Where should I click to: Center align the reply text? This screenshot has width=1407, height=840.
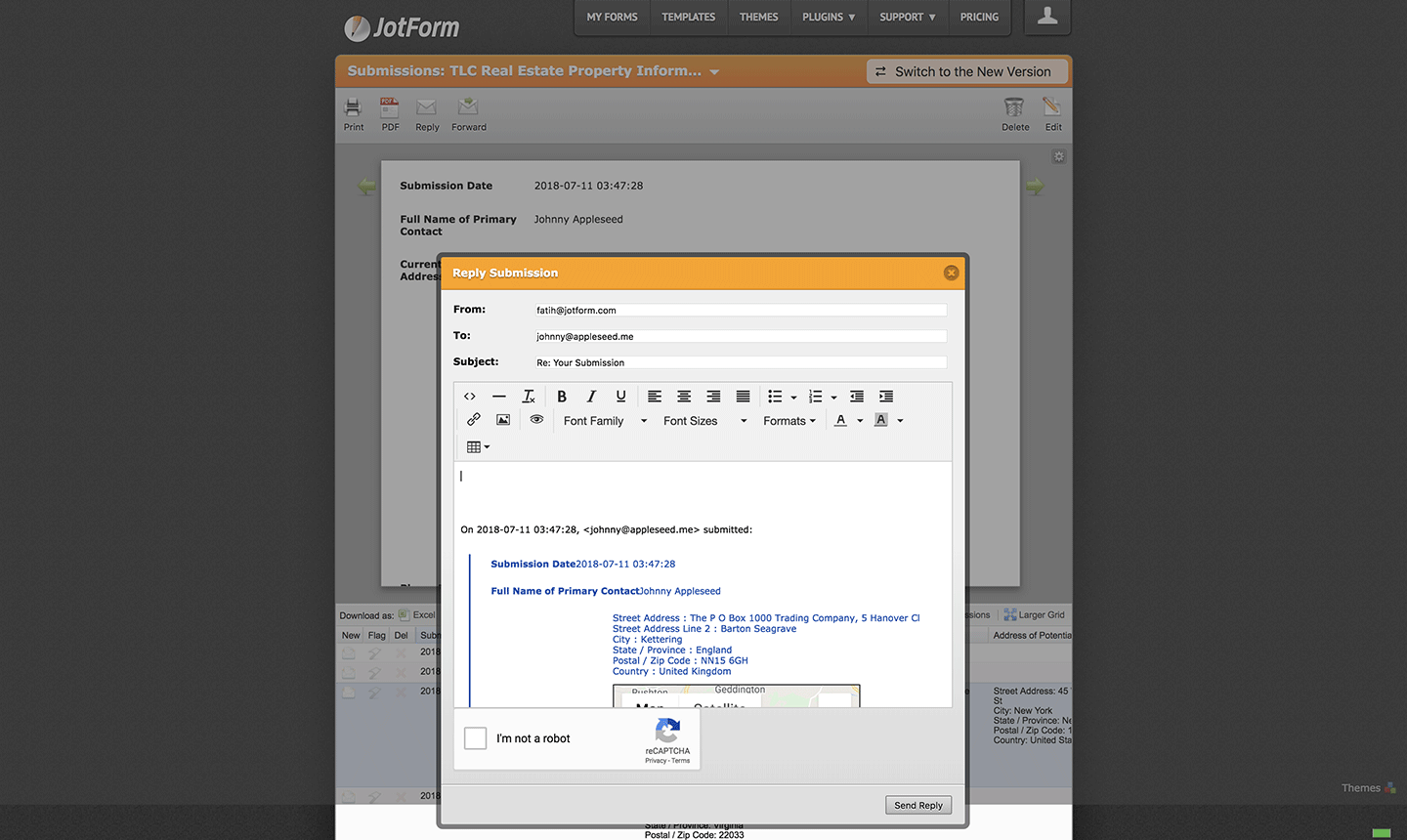(x=684, y=397)
